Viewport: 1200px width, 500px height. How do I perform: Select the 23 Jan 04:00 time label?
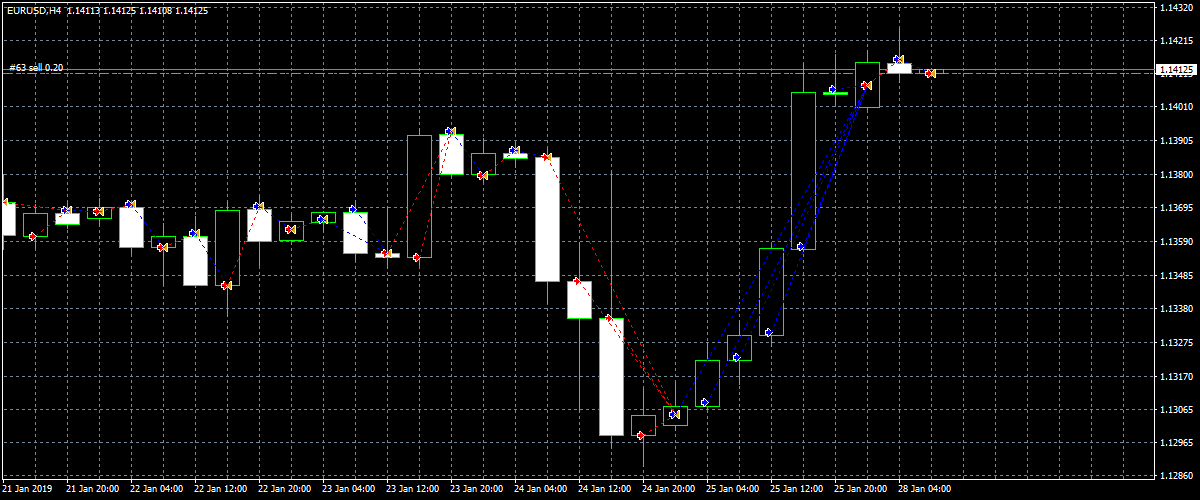[x=348, y=490]
